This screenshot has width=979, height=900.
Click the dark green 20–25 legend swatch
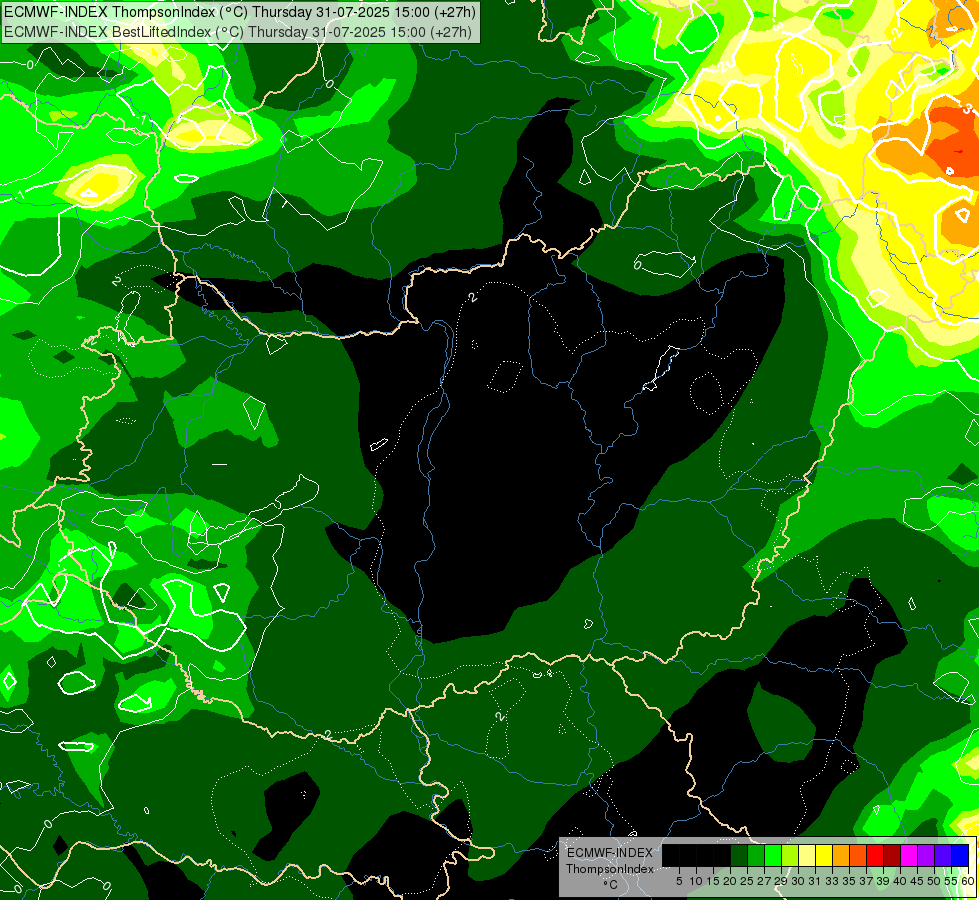click(739, 855)
